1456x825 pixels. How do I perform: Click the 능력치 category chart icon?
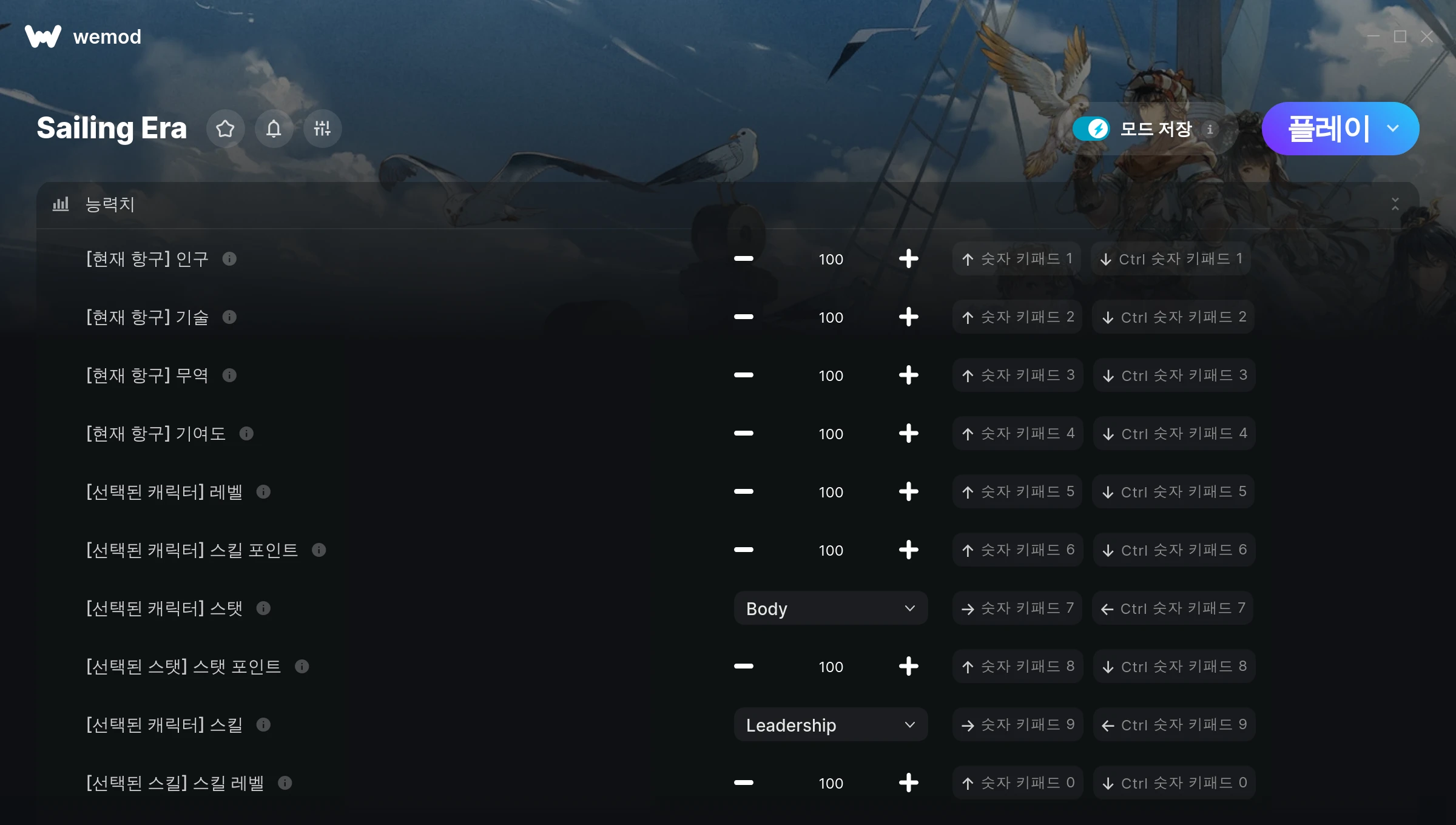click(61, 204)
